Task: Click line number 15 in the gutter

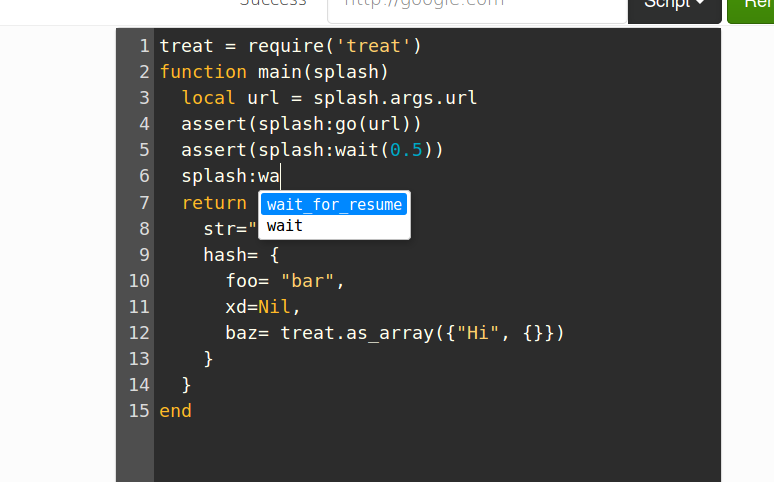Action: pyautogui.click(x=139, y=410)
